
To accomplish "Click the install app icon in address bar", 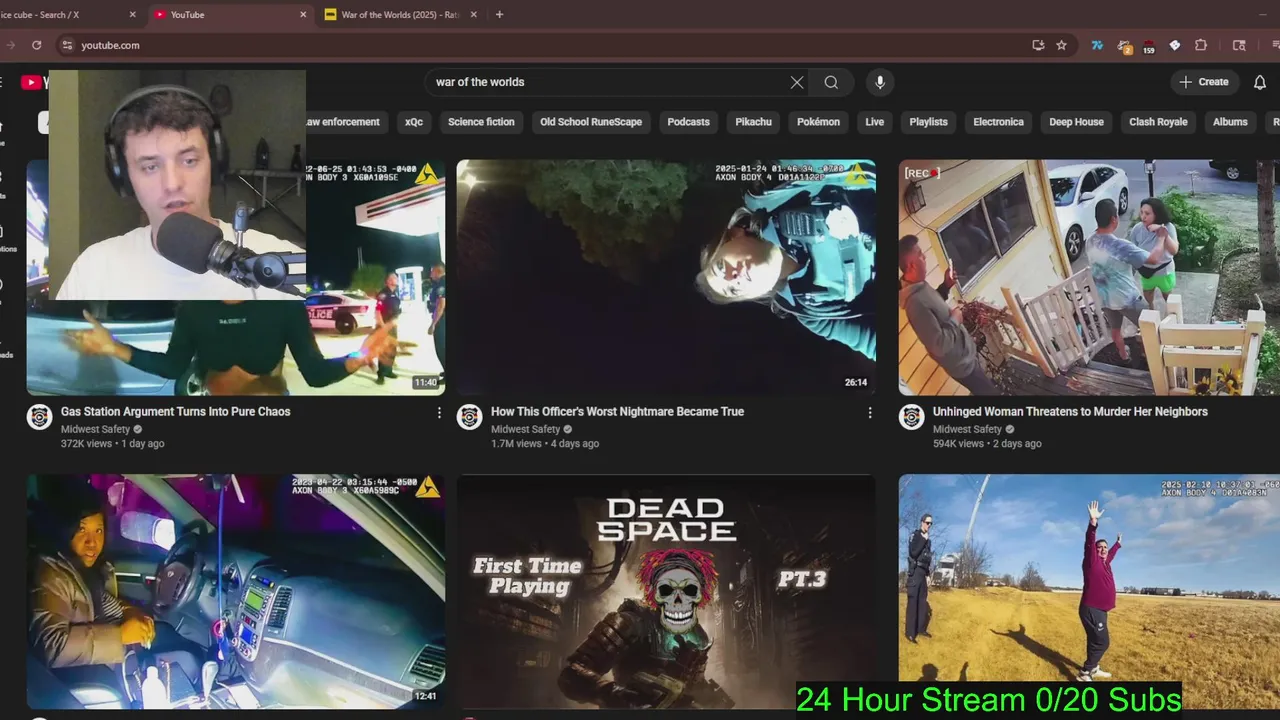I will (1038, 45).
